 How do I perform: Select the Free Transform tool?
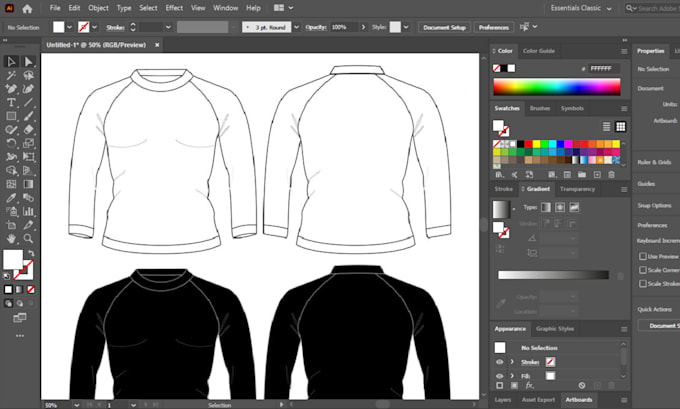pyautogui.click(x=28, y=157)
